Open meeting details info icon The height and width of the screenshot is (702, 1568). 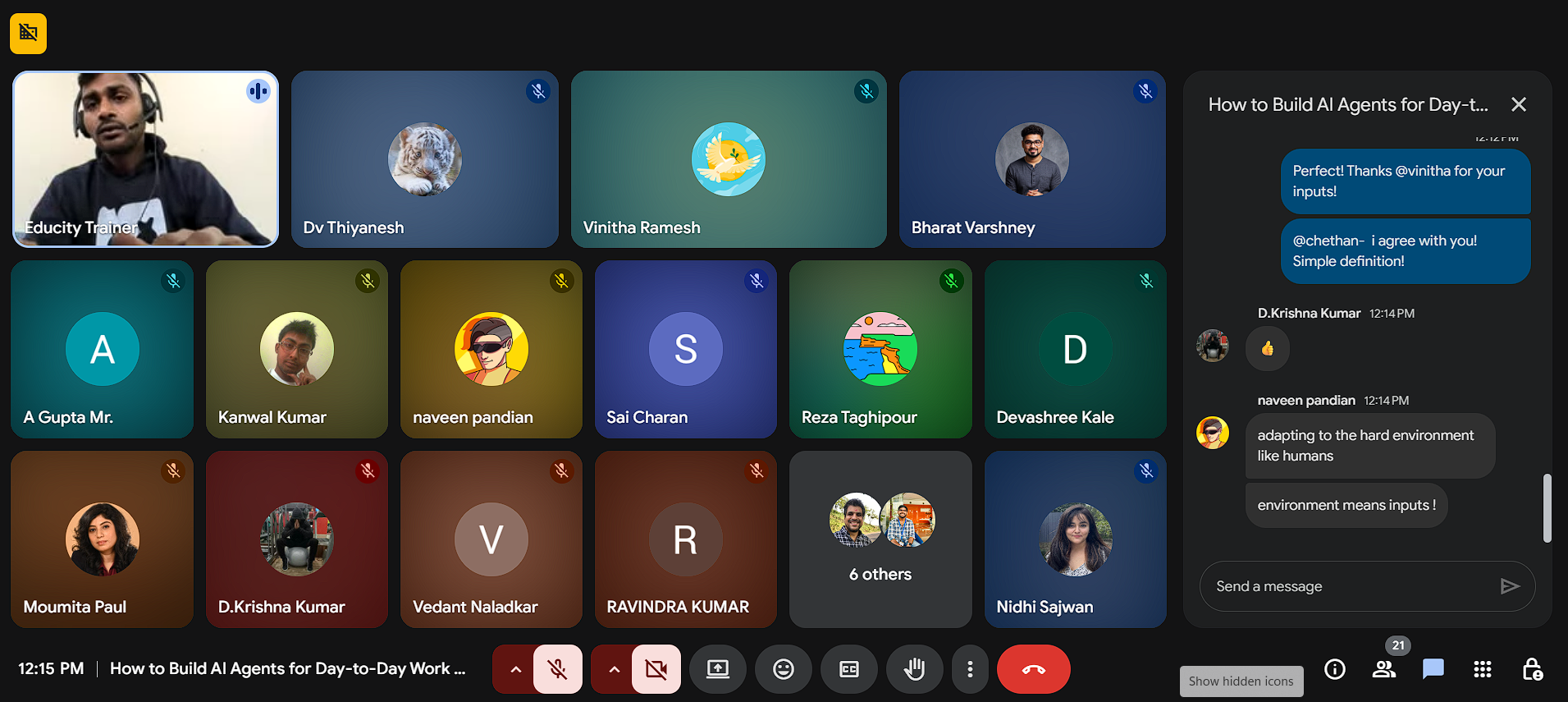tap(1335, 669)
